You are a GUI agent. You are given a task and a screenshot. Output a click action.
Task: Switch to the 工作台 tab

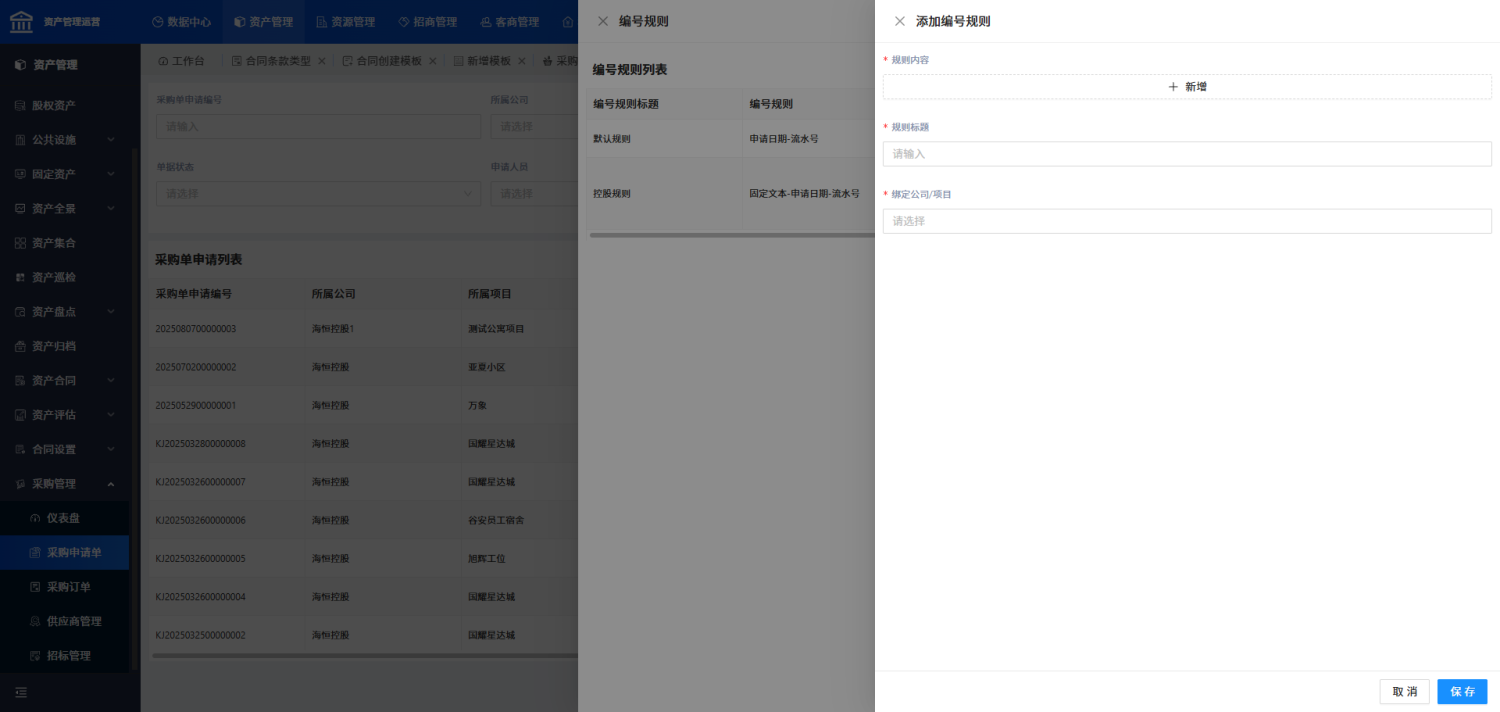point(181,61)
